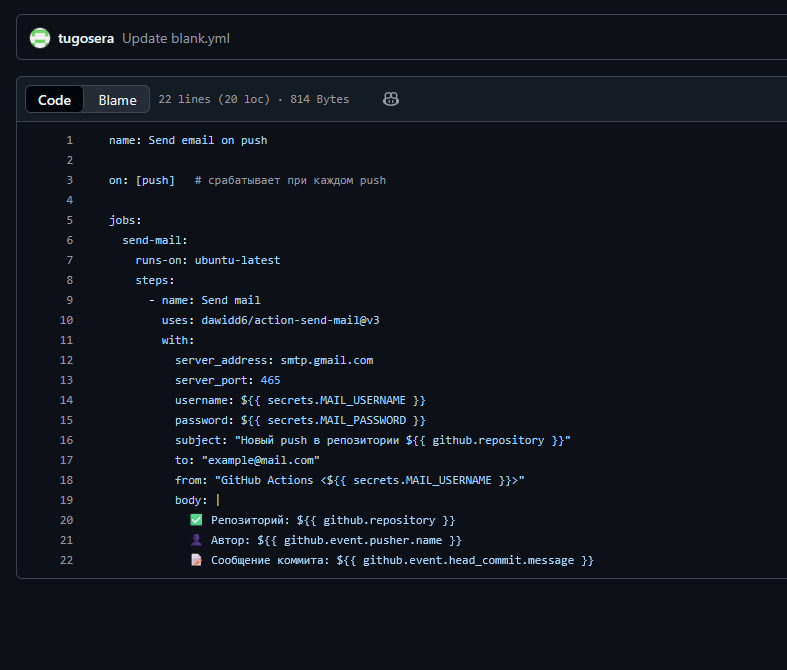Click the "22 lines (20 loc) · 814 Bytes" file info
The image size is (787, 670).
pyautogui.click(x=254, y=99)
